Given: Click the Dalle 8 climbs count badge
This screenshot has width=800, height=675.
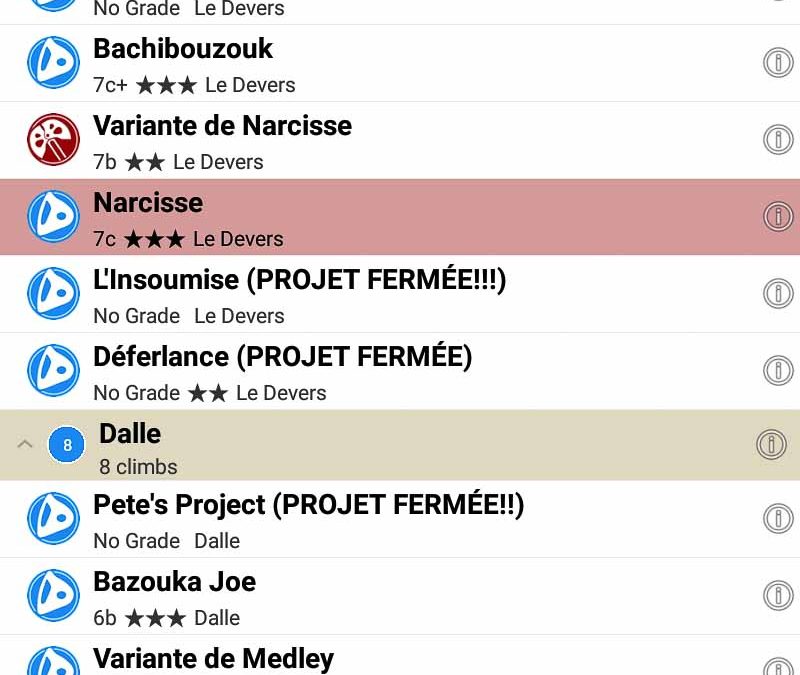Looking at the screenshot, I should 67,445.
